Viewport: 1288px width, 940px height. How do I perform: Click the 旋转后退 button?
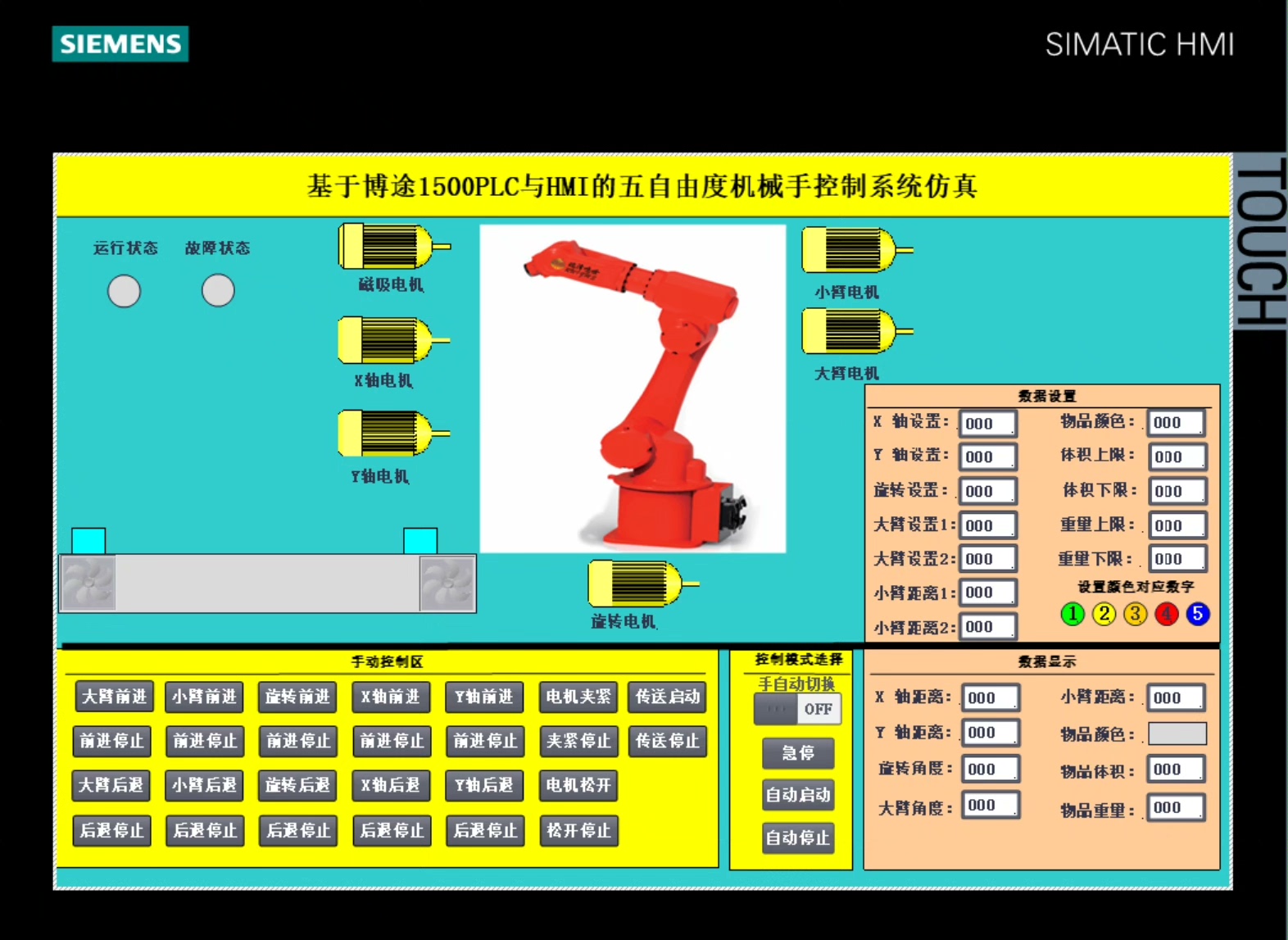[x=297, y=785]
